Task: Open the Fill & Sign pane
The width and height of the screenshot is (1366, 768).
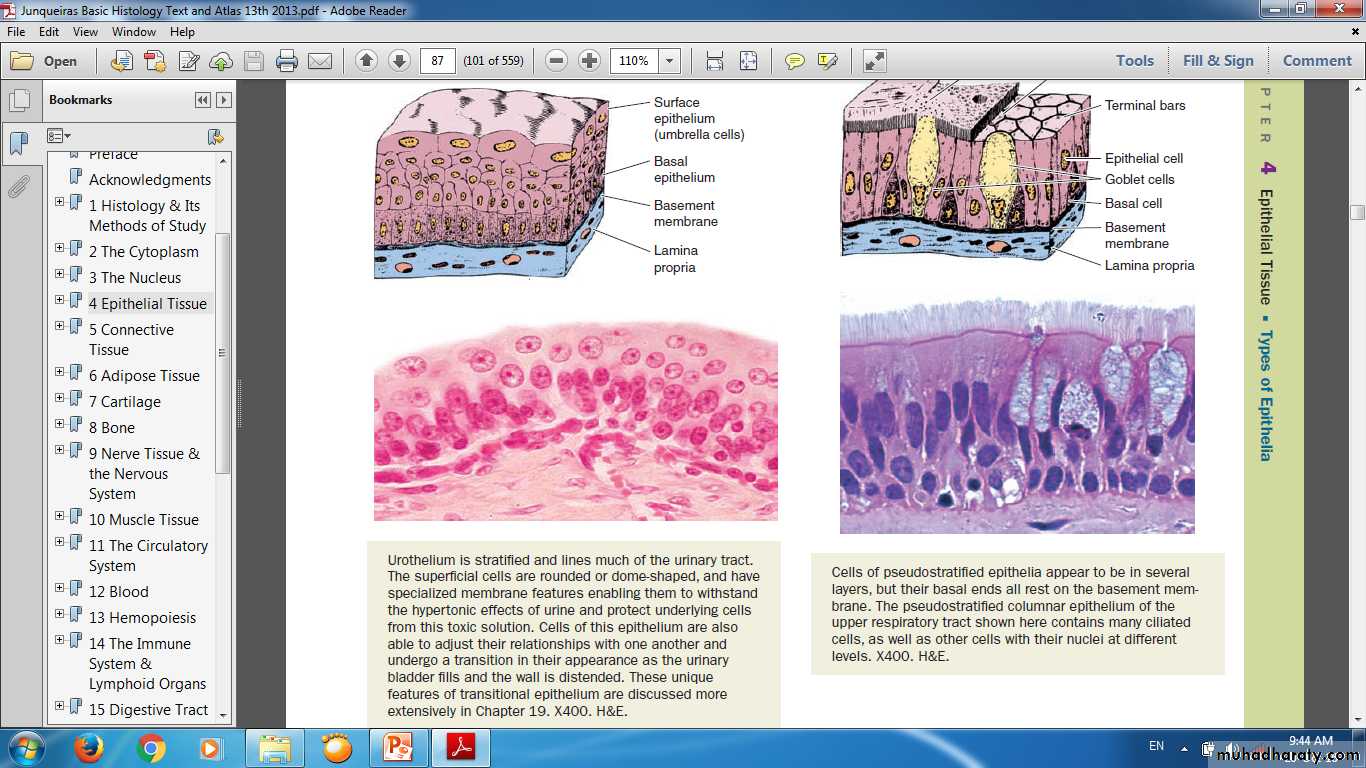Action: [1217, 61]
